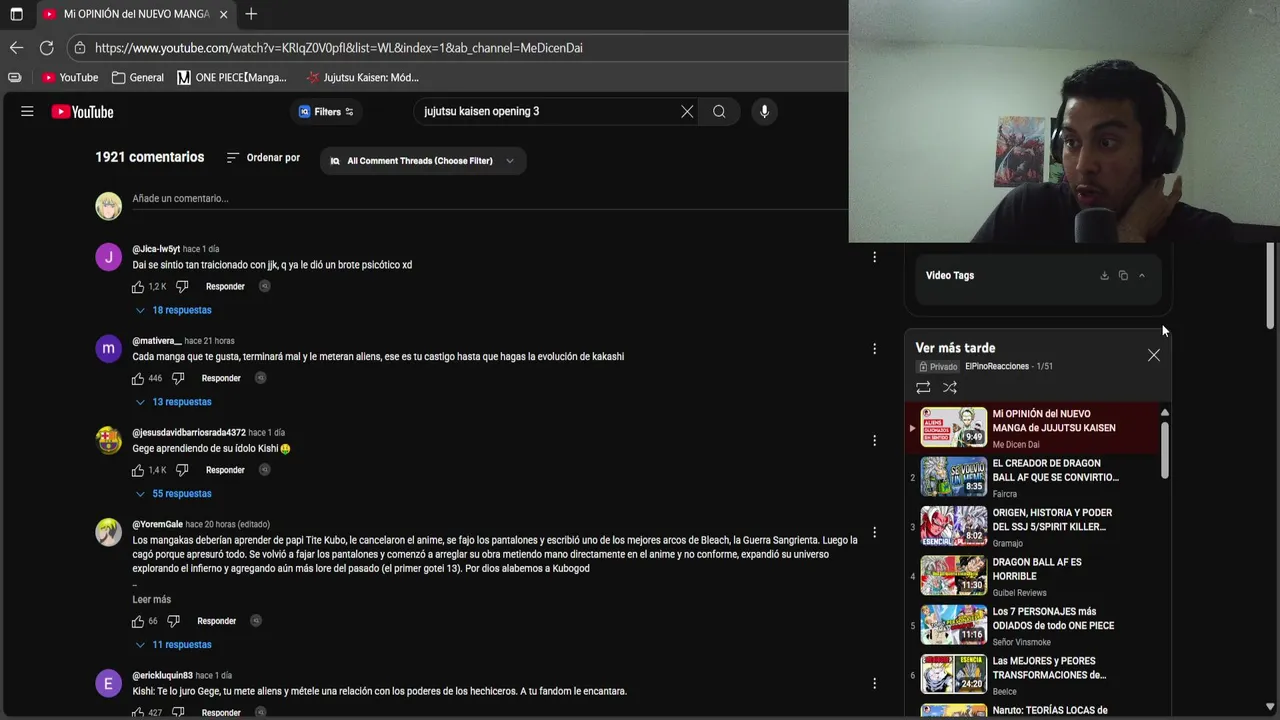1280x720 pixels.
Task: Open options menu for @YoremGale comment
Action: pyautogui.click(x=874, y=532)
